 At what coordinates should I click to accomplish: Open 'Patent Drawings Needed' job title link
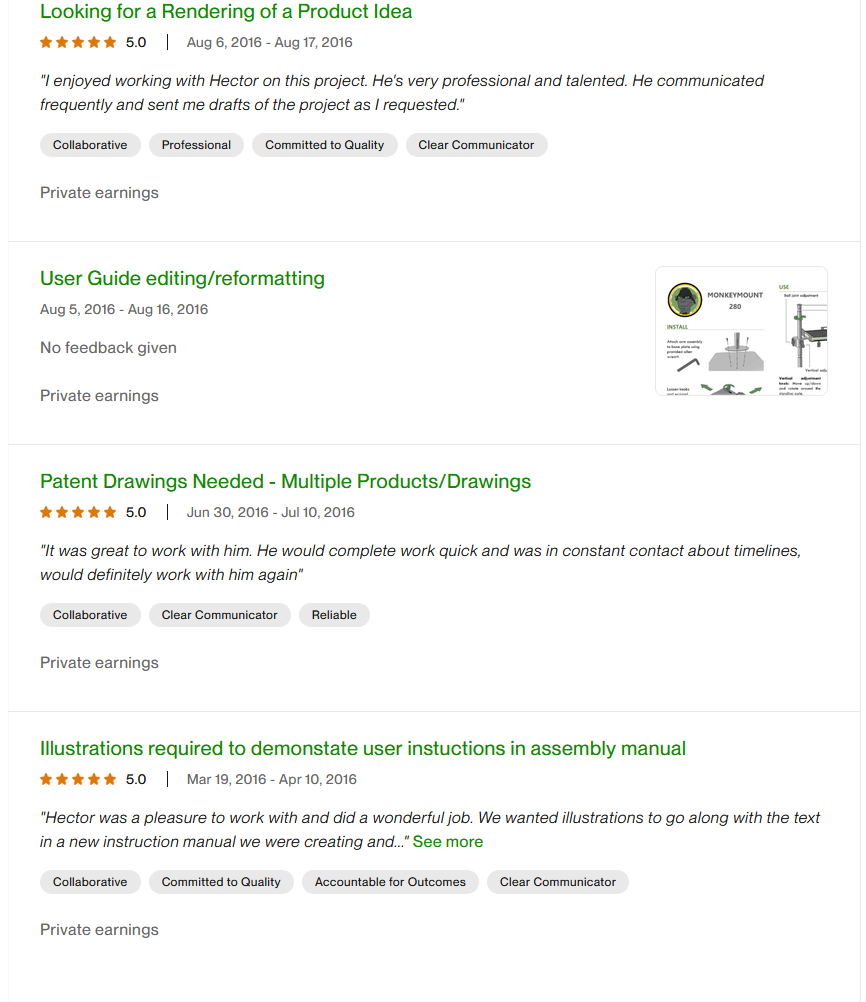coord(285,481)
